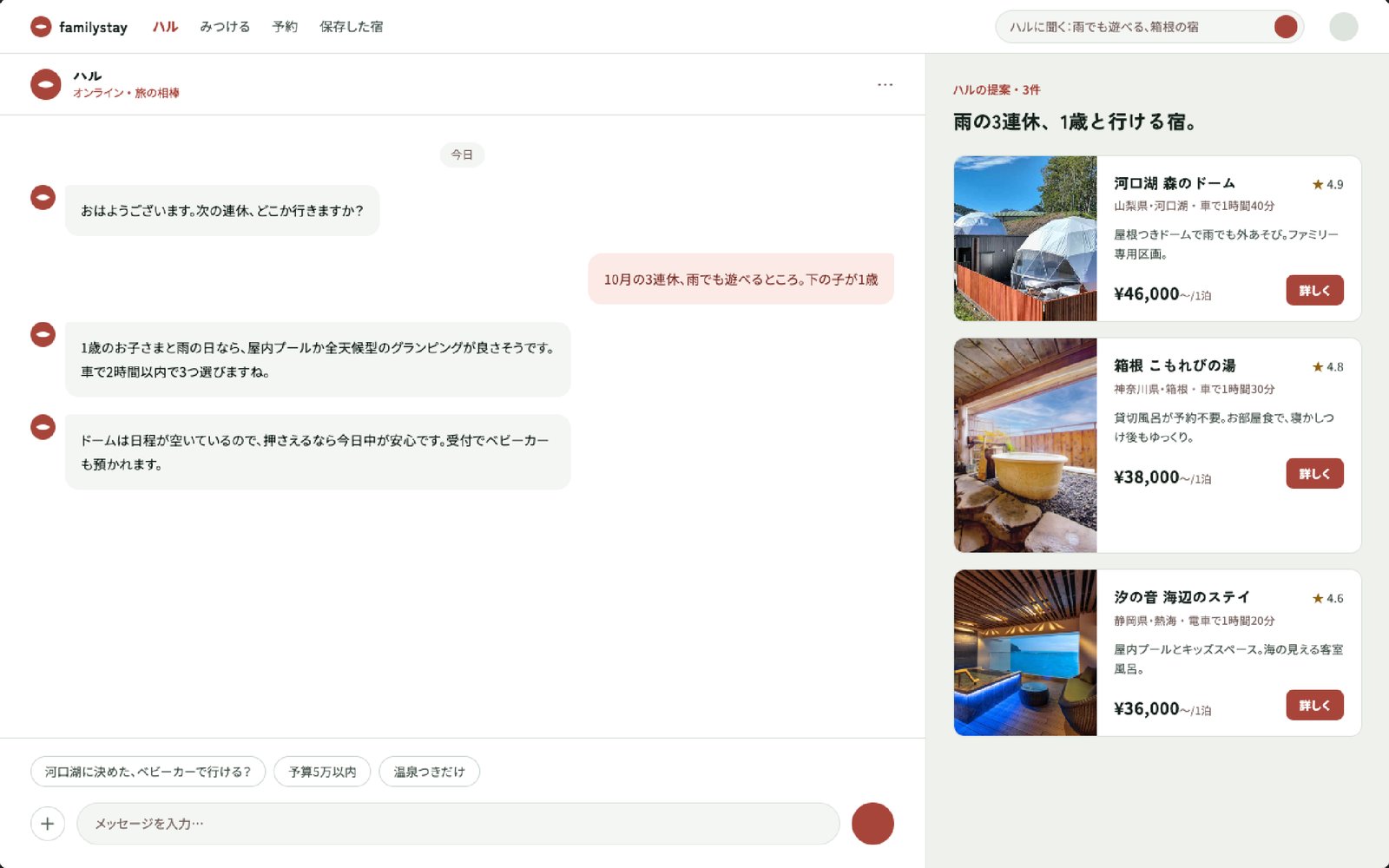Open the みつける tab
The image size is (1389, 868).
225,27
